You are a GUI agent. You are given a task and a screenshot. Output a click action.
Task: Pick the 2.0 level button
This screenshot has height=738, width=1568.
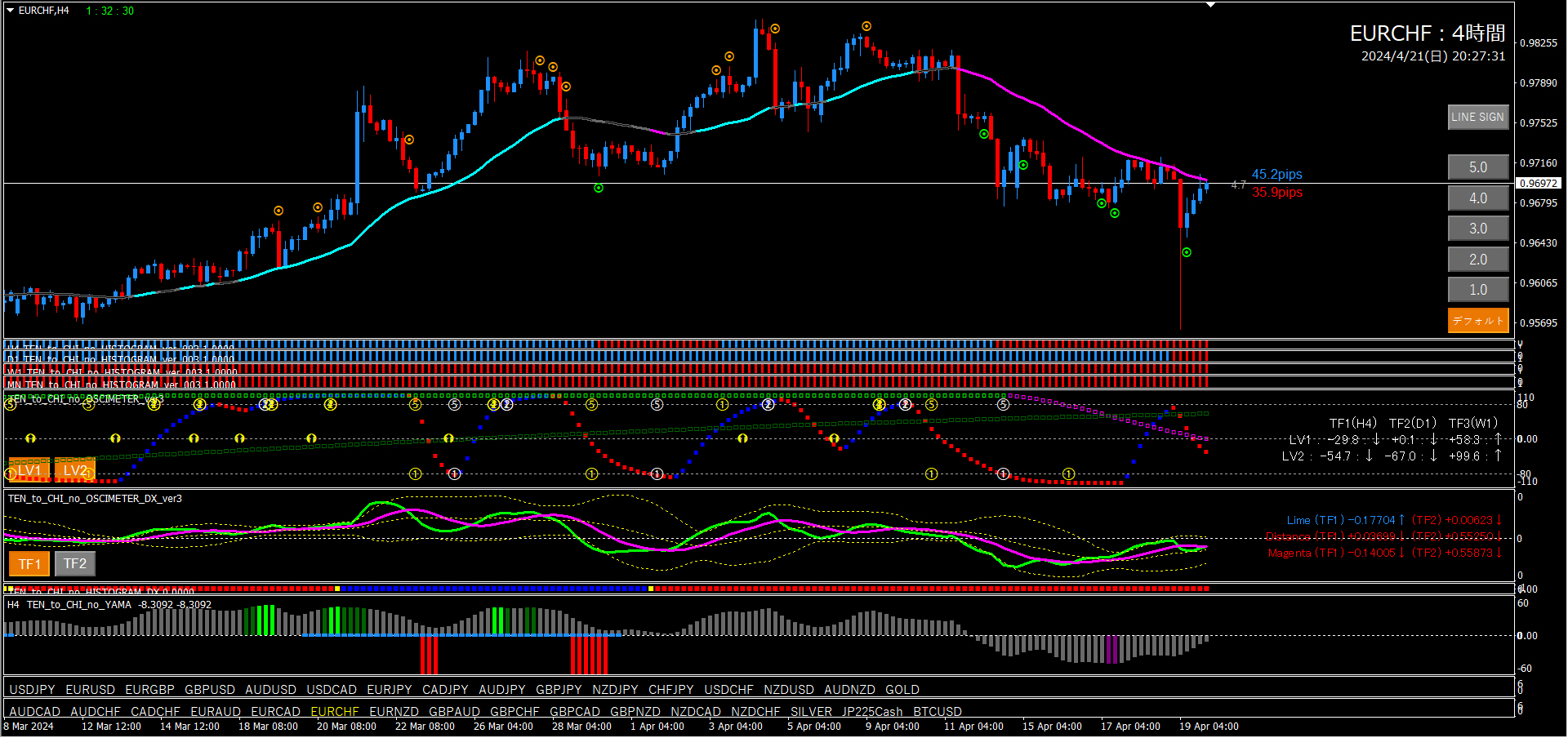coord(1477,260)
